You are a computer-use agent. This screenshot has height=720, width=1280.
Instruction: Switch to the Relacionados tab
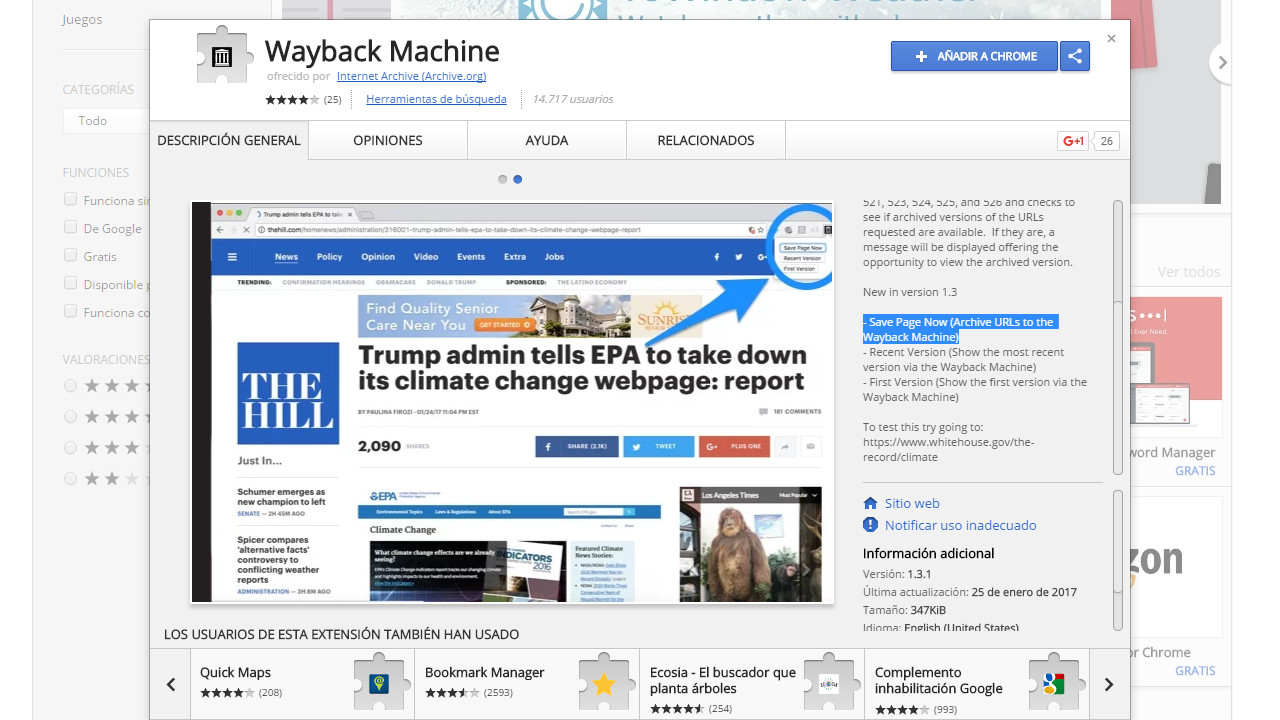[706, 140]
